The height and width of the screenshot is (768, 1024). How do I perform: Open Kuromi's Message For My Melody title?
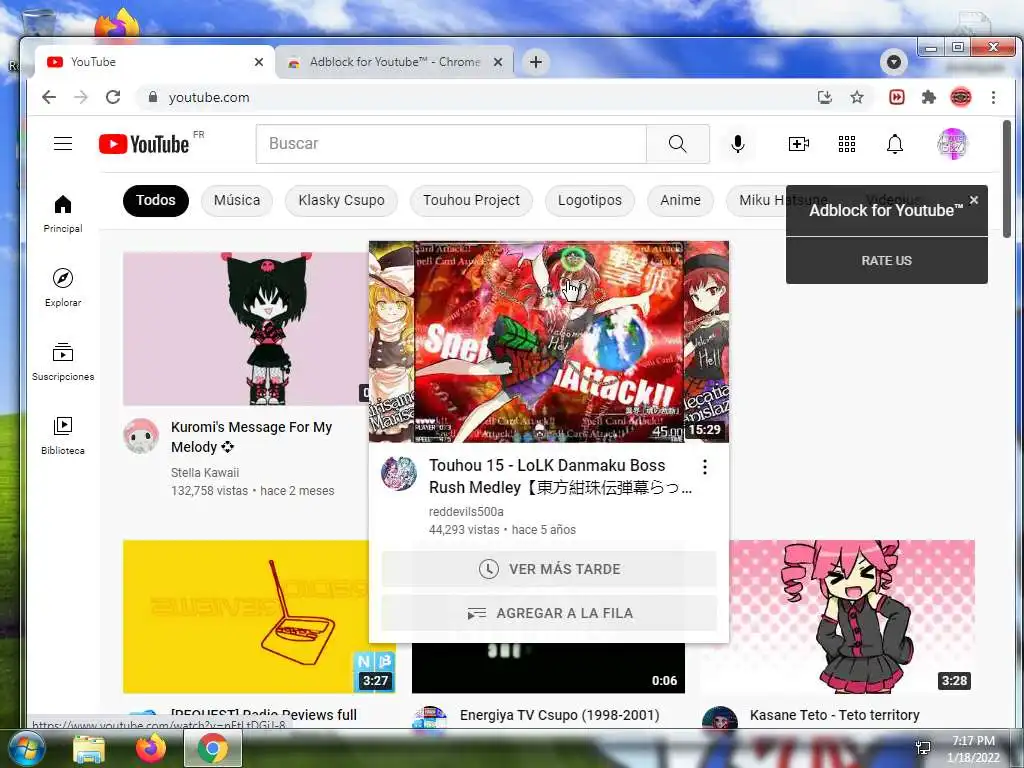251,437
